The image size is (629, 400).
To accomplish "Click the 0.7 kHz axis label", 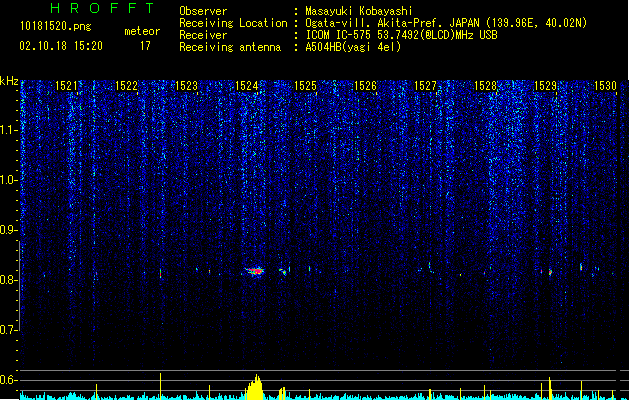I will (x=8, y=330).
